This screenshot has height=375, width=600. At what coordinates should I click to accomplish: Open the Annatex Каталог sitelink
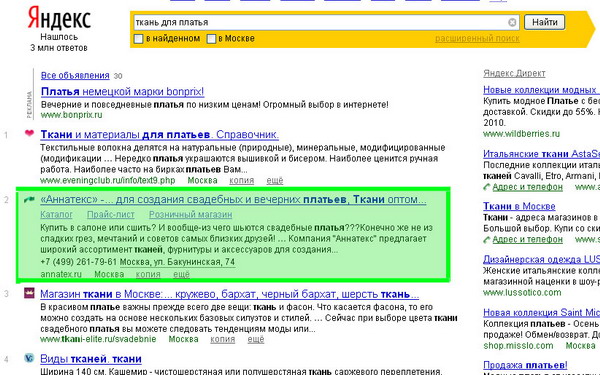coord(56,215)
